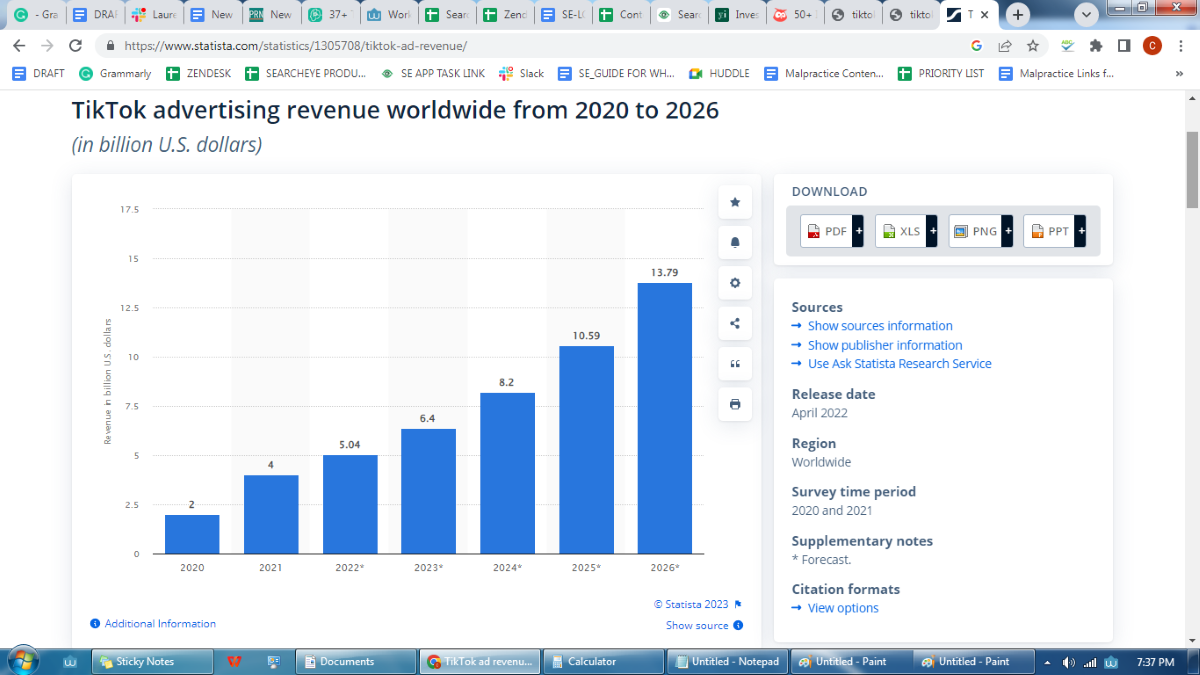
Task: Open the Chrome side panel icon
Action: pos(1124,46)
